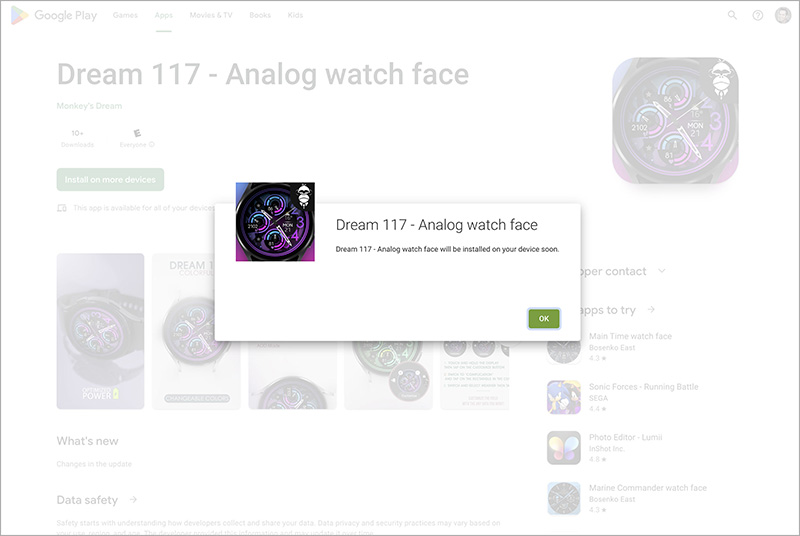Viewport: 800px width, 536px height.
Task: Go to the Kids tab
Action: [x=295, y=15]
